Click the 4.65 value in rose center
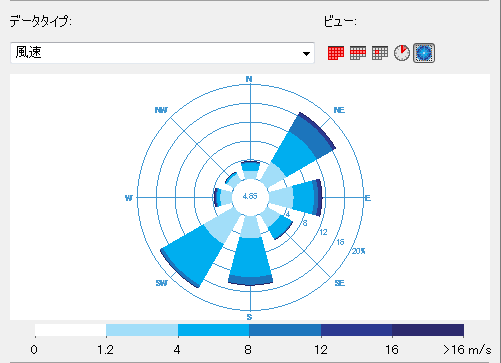Screen dimensions: 501x363 click(250, 196)
